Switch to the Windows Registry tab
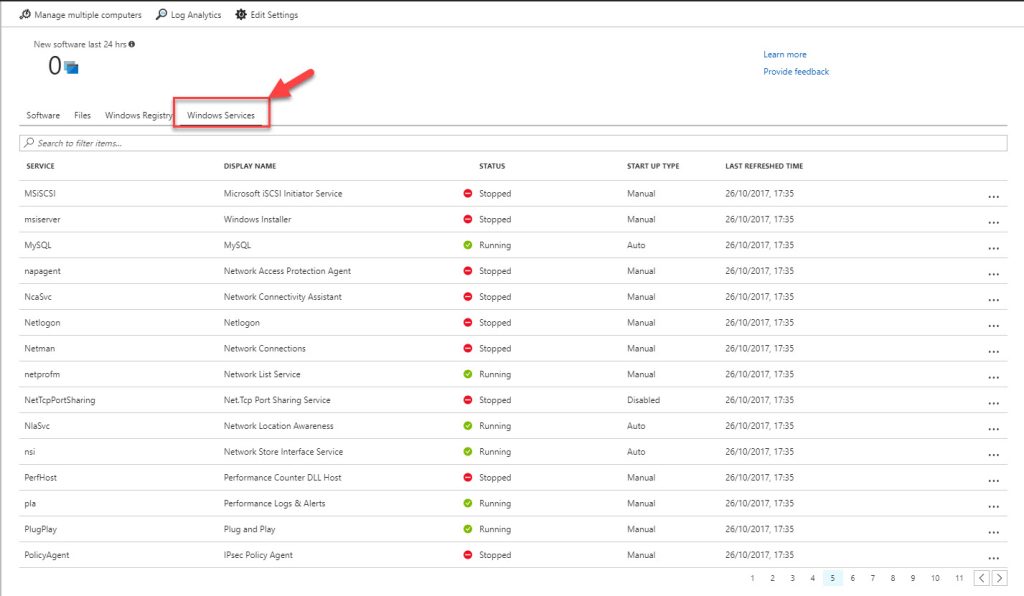 [x=138, y=114]
